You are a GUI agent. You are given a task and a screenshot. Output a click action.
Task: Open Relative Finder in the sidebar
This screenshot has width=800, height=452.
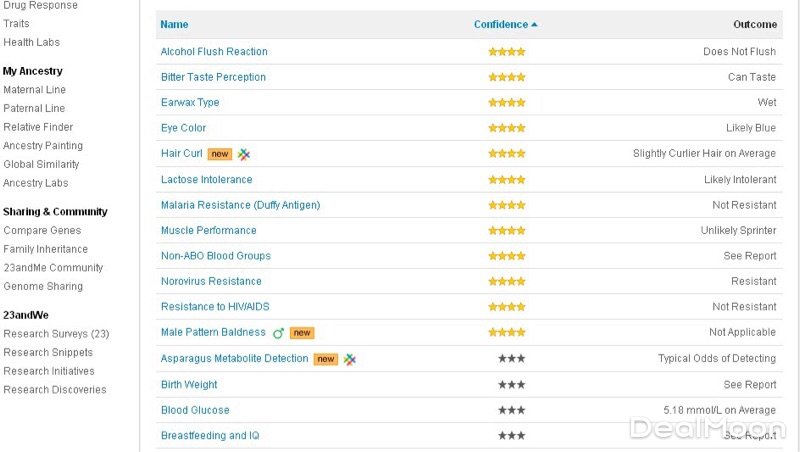[x=38, y=127]
